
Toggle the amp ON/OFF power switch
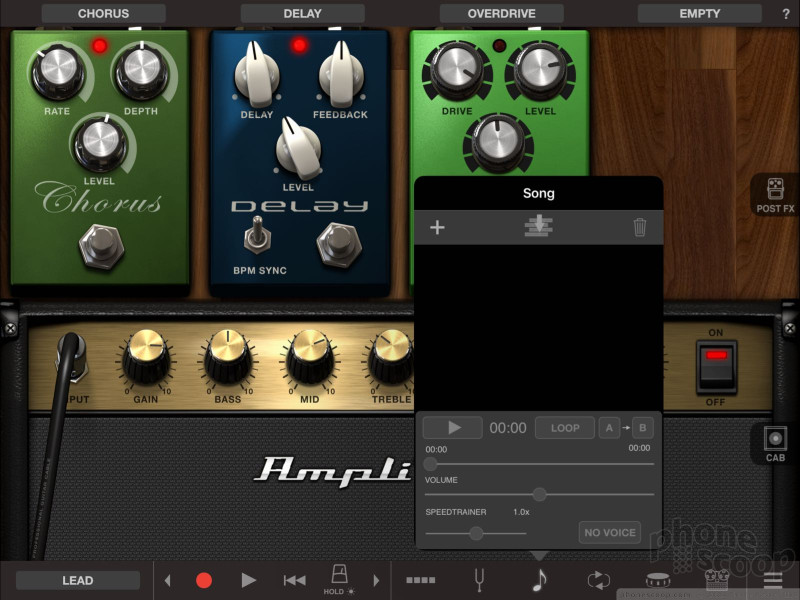pos(716,366)
